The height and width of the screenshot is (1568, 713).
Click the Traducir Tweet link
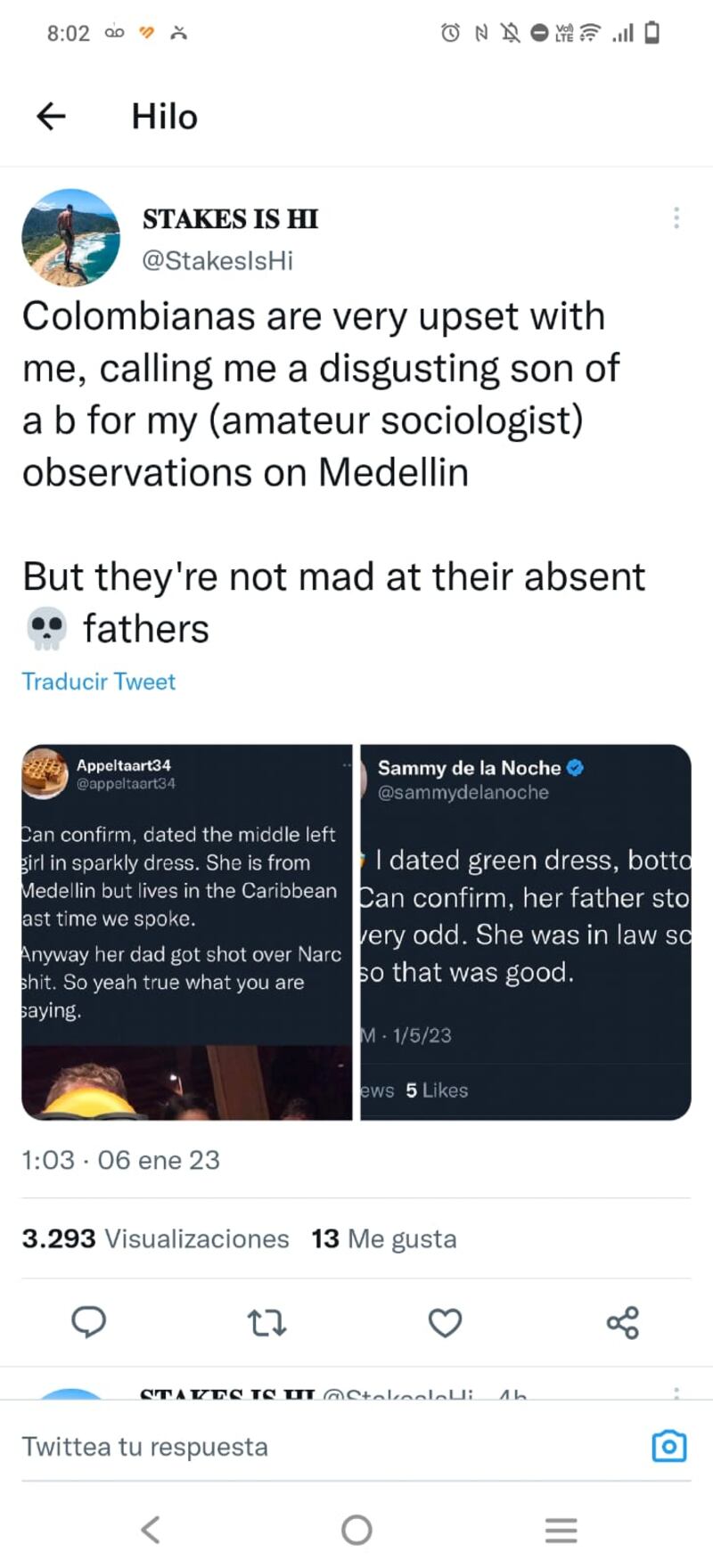[99, 682]
